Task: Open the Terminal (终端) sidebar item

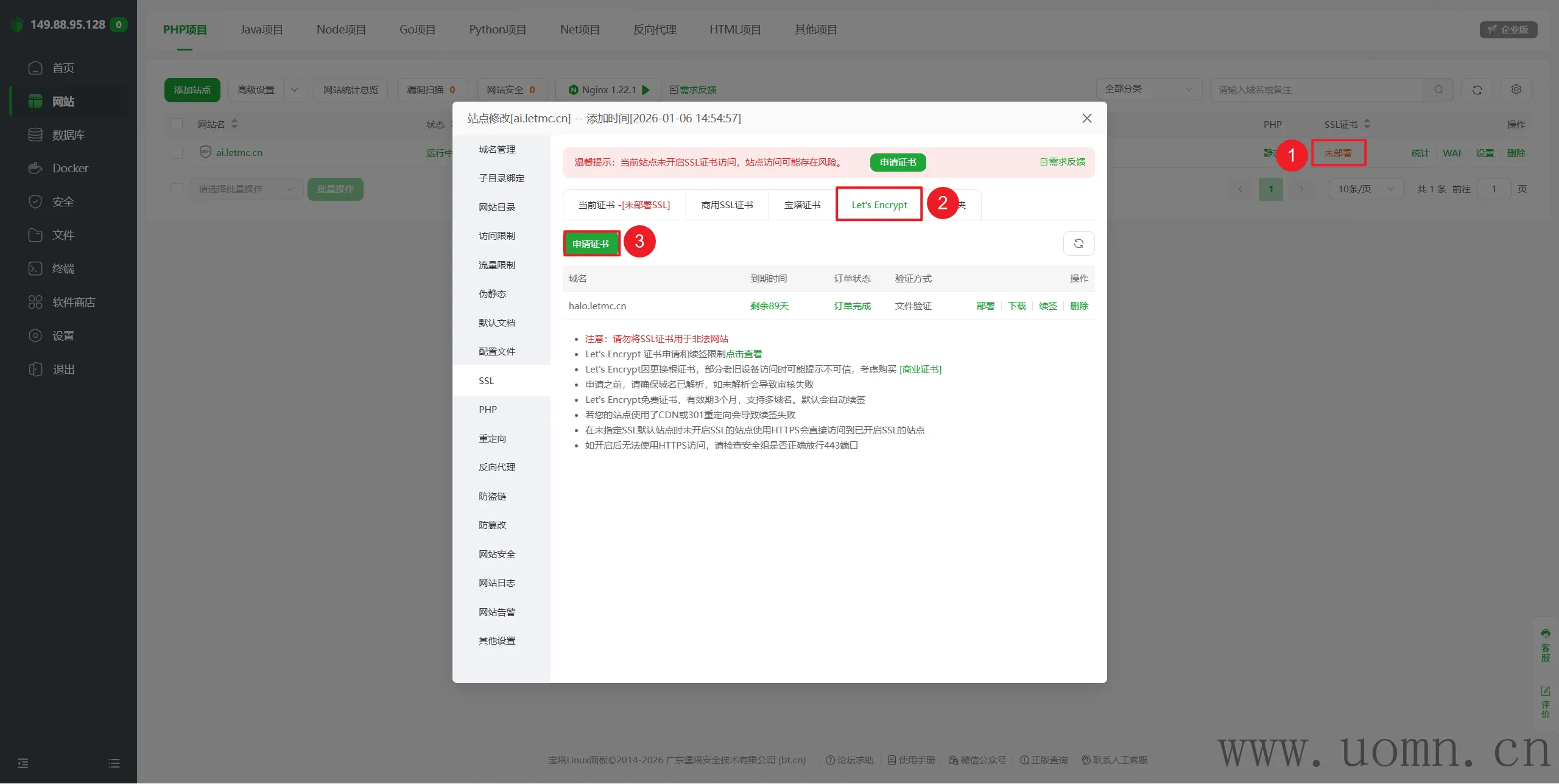Action: pyautogui.click(x=63, y=268)
